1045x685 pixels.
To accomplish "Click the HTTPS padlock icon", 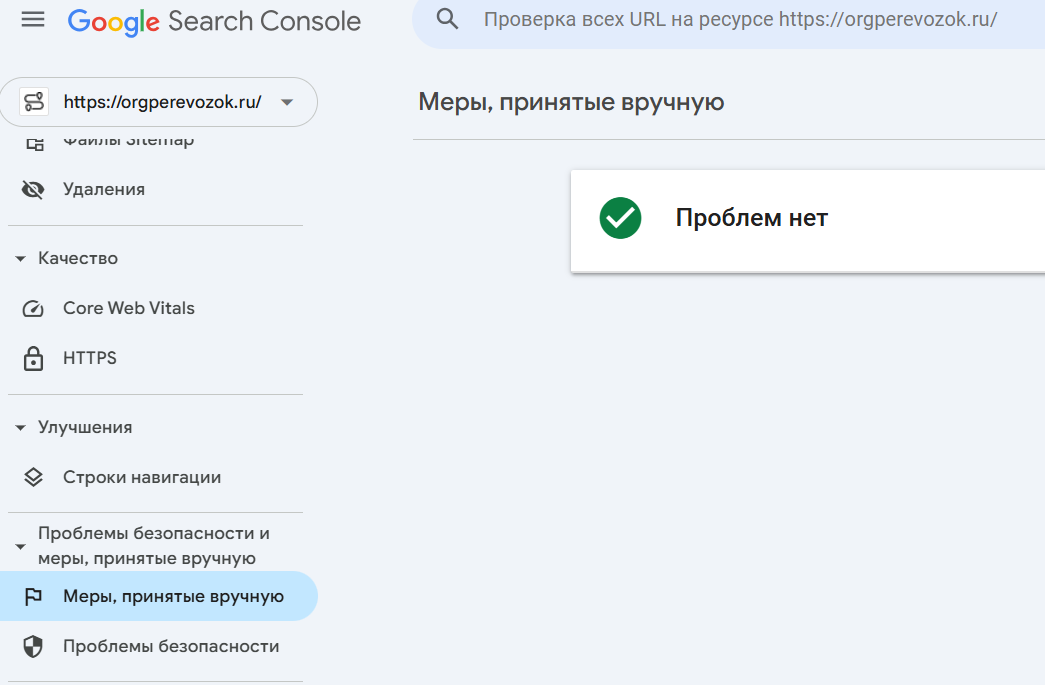I will (33, 358).
